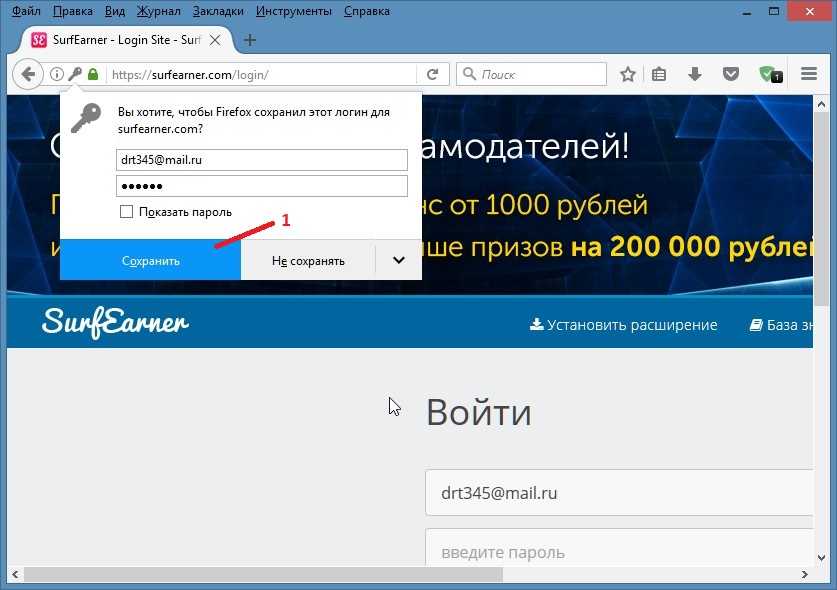Reload the page with the refresh icon
The width and height of the screenshot is (837, 590).
tap(432, 74)
